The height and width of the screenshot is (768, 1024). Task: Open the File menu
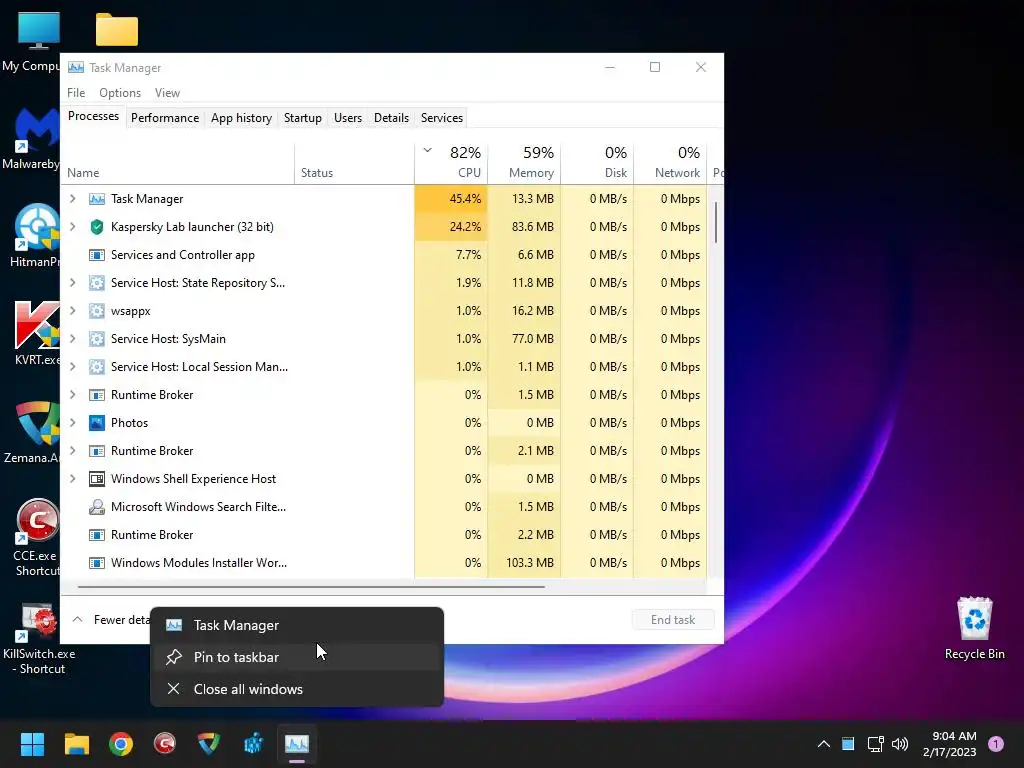click(x=76, y=93)
